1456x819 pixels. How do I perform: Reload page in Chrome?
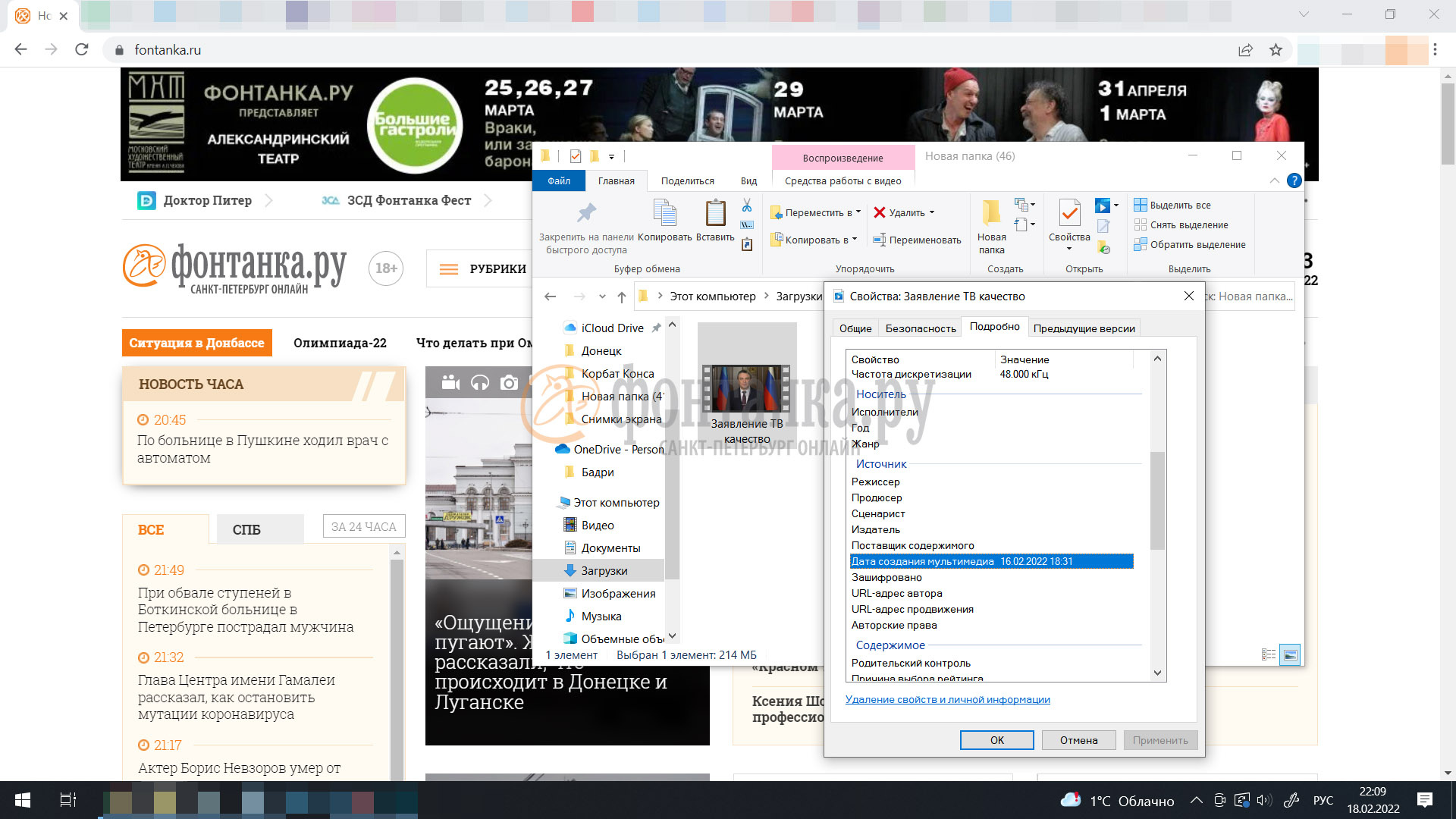(82, 49)
